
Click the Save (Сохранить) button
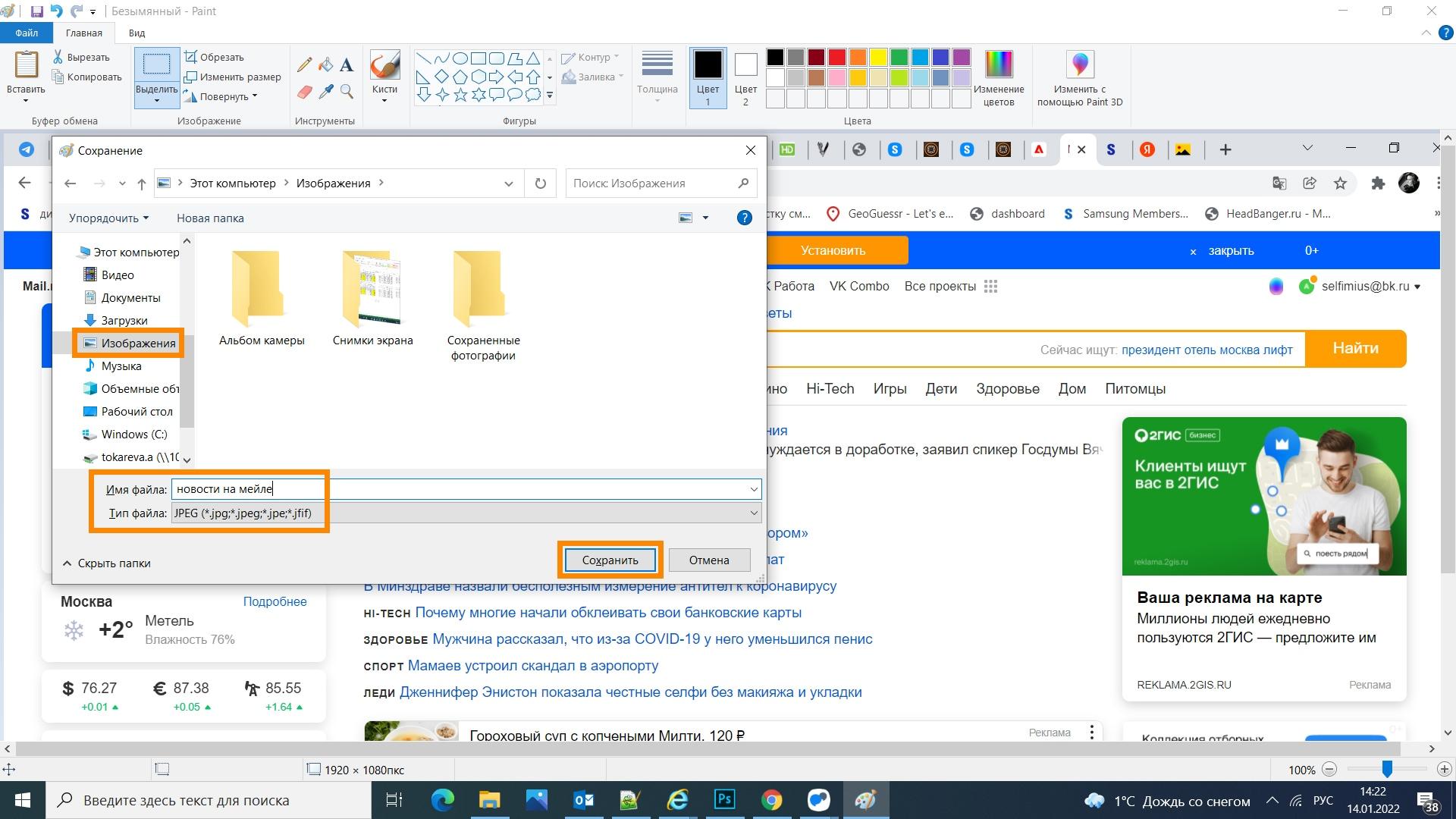pos(610,560)
